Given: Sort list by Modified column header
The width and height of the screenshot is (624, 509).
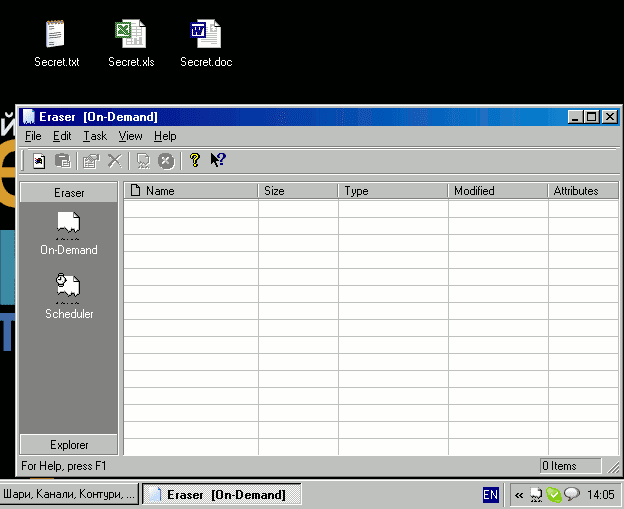Looking at the screenshot, I should [x=498, y=191].
